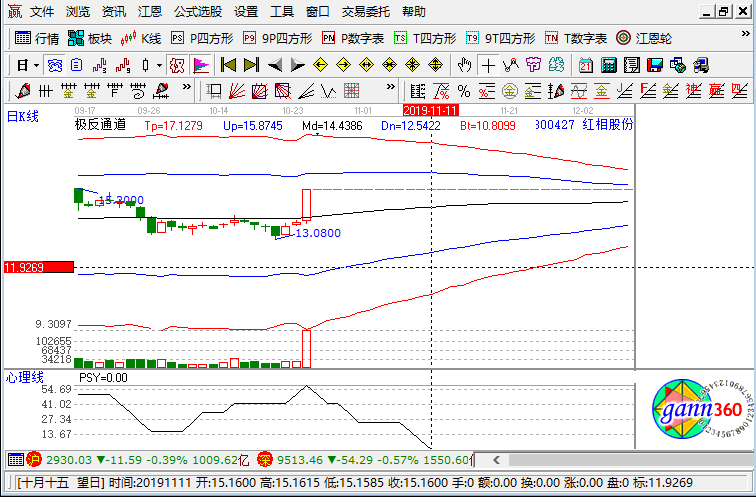Select the 赢 angle-line tool
Image resolution: width=756 pixels, height=497 pixels.
tap(716, 91)
